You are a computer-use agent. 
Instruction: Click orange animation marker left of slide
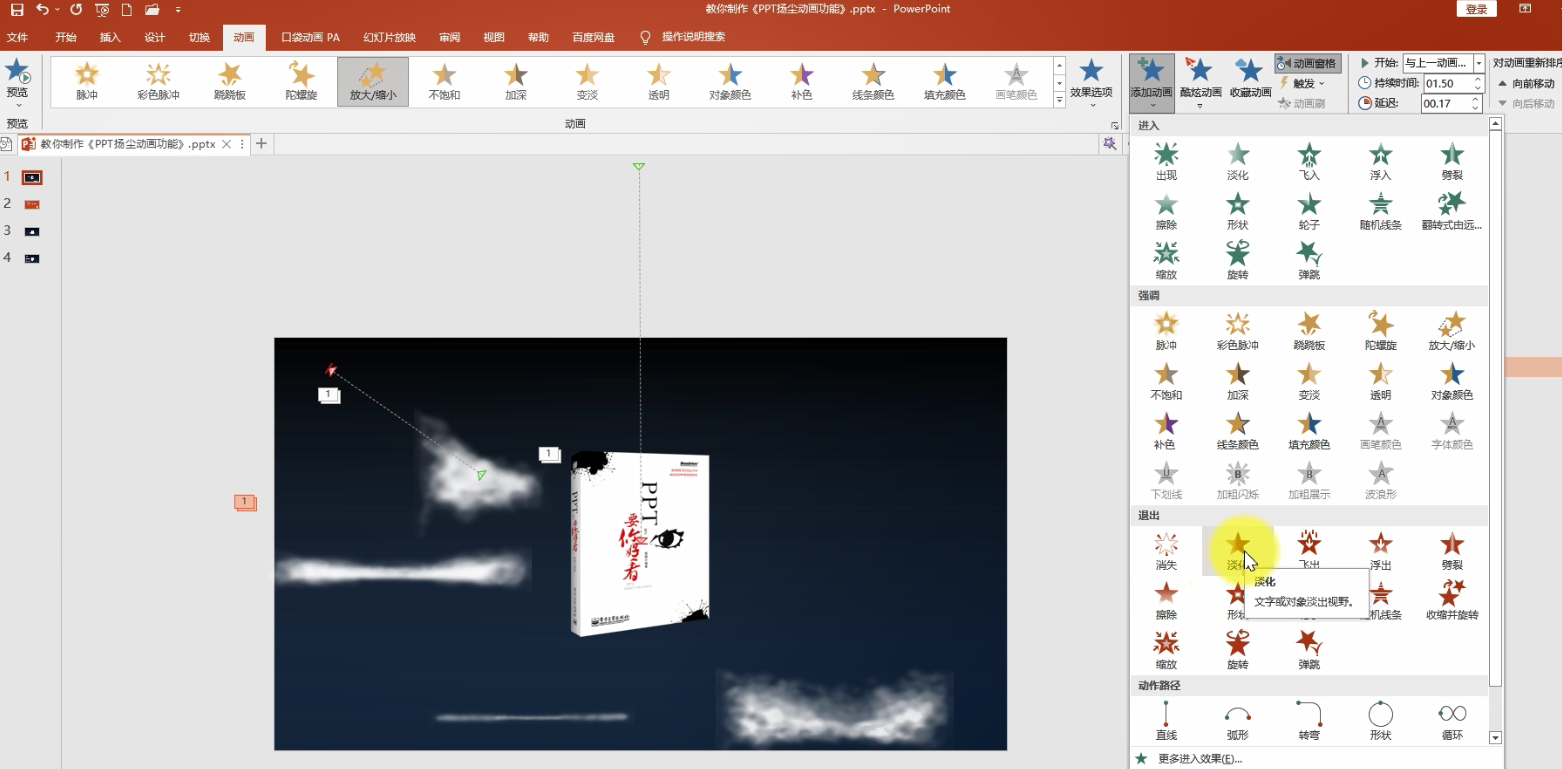coord(245,502)
